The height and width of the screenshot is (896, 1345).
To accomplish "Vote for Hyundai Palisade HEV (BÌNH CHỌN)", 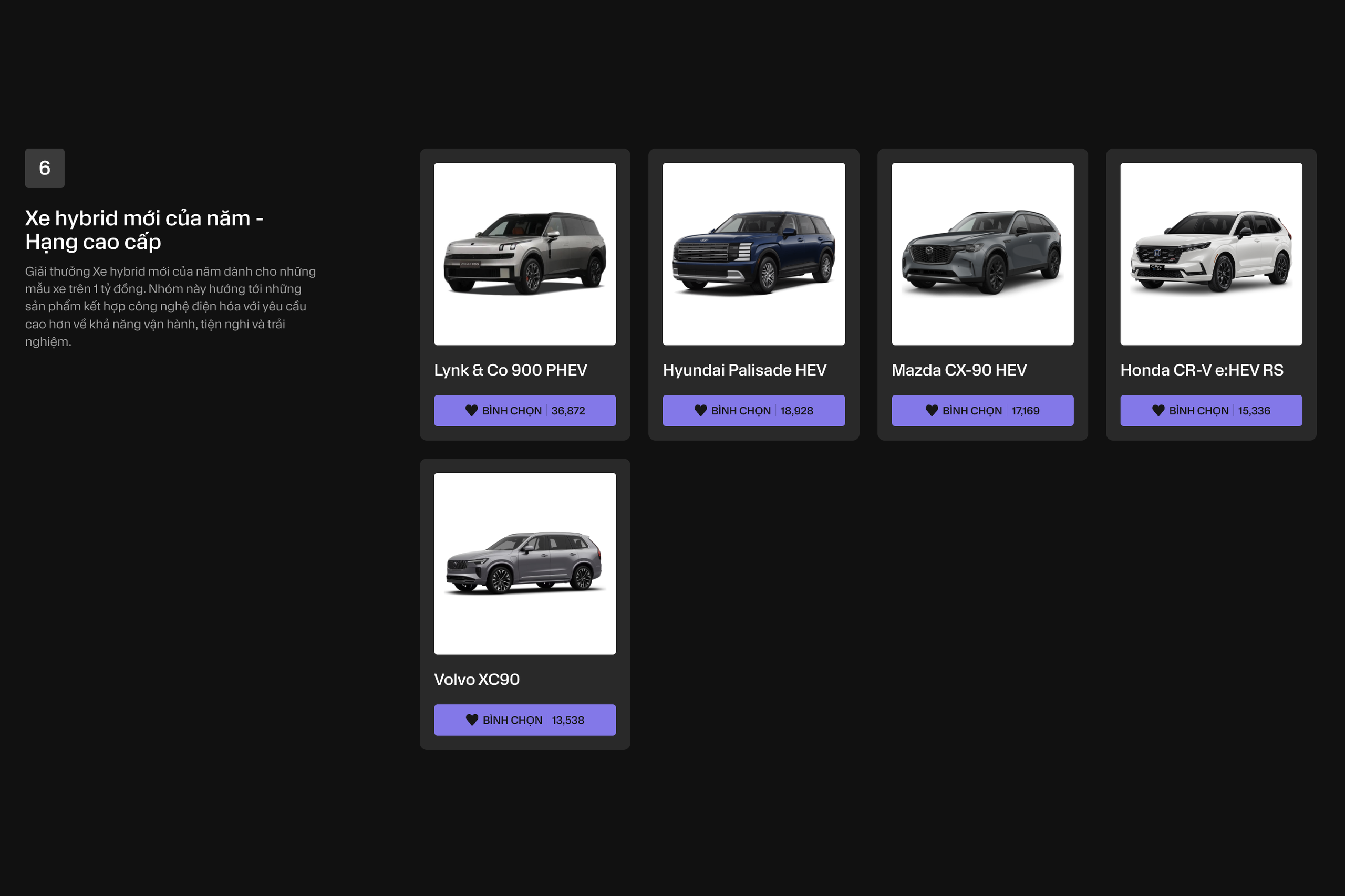I will (x=753, y=410).
